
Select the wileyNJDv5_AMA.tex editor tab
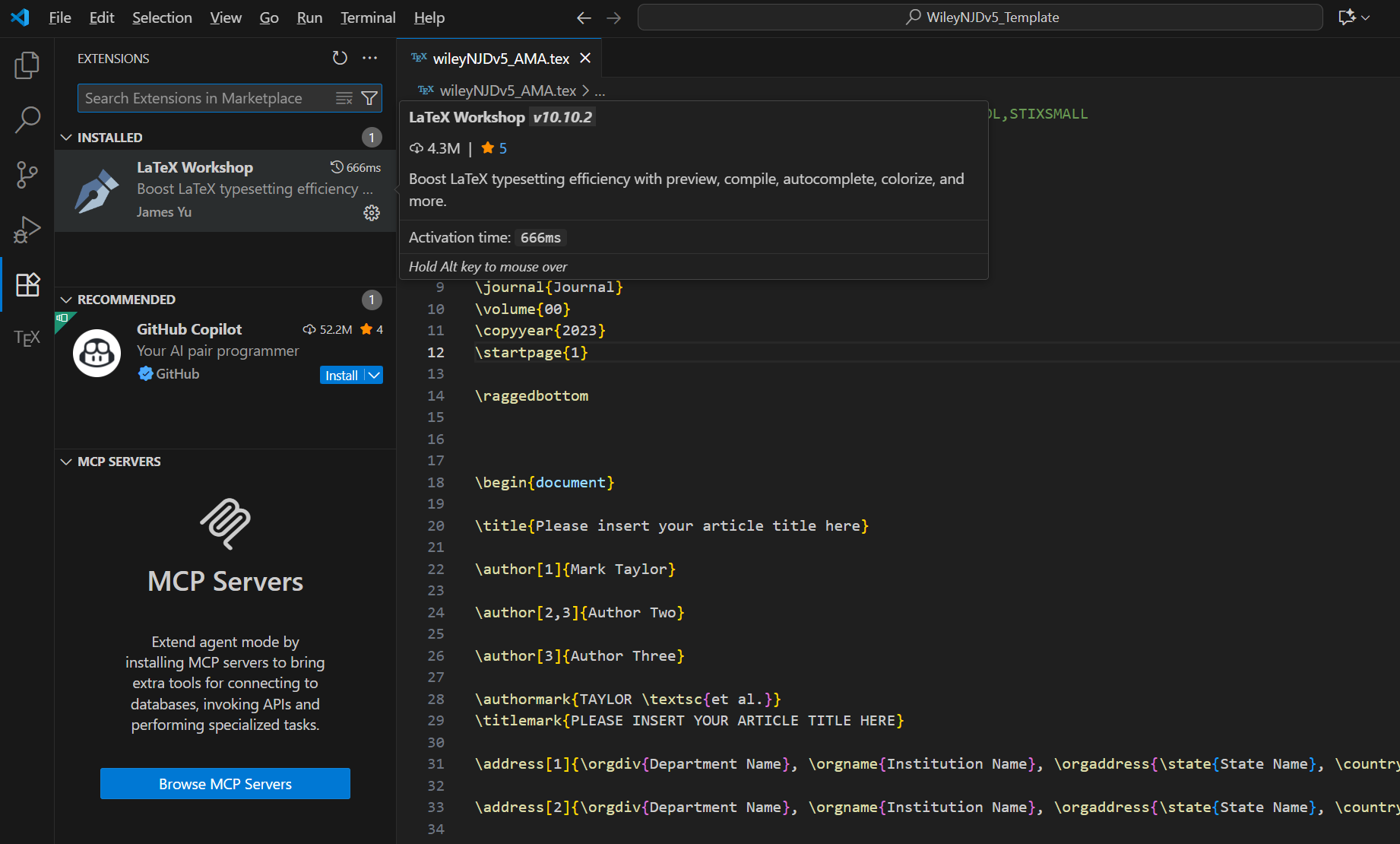(499, 58)
